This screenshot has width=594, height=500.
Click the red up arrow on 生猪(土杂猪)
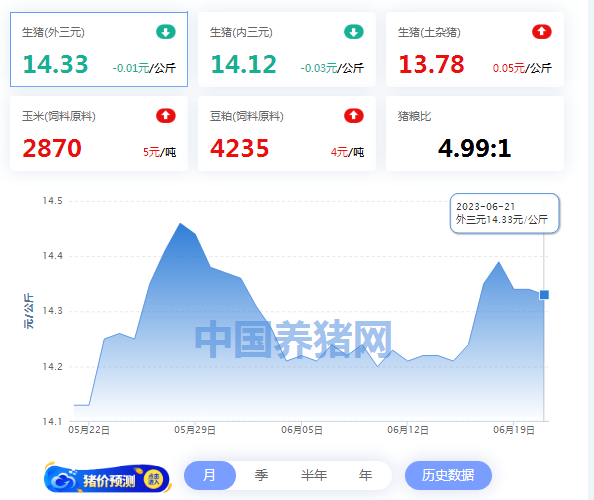541,32
